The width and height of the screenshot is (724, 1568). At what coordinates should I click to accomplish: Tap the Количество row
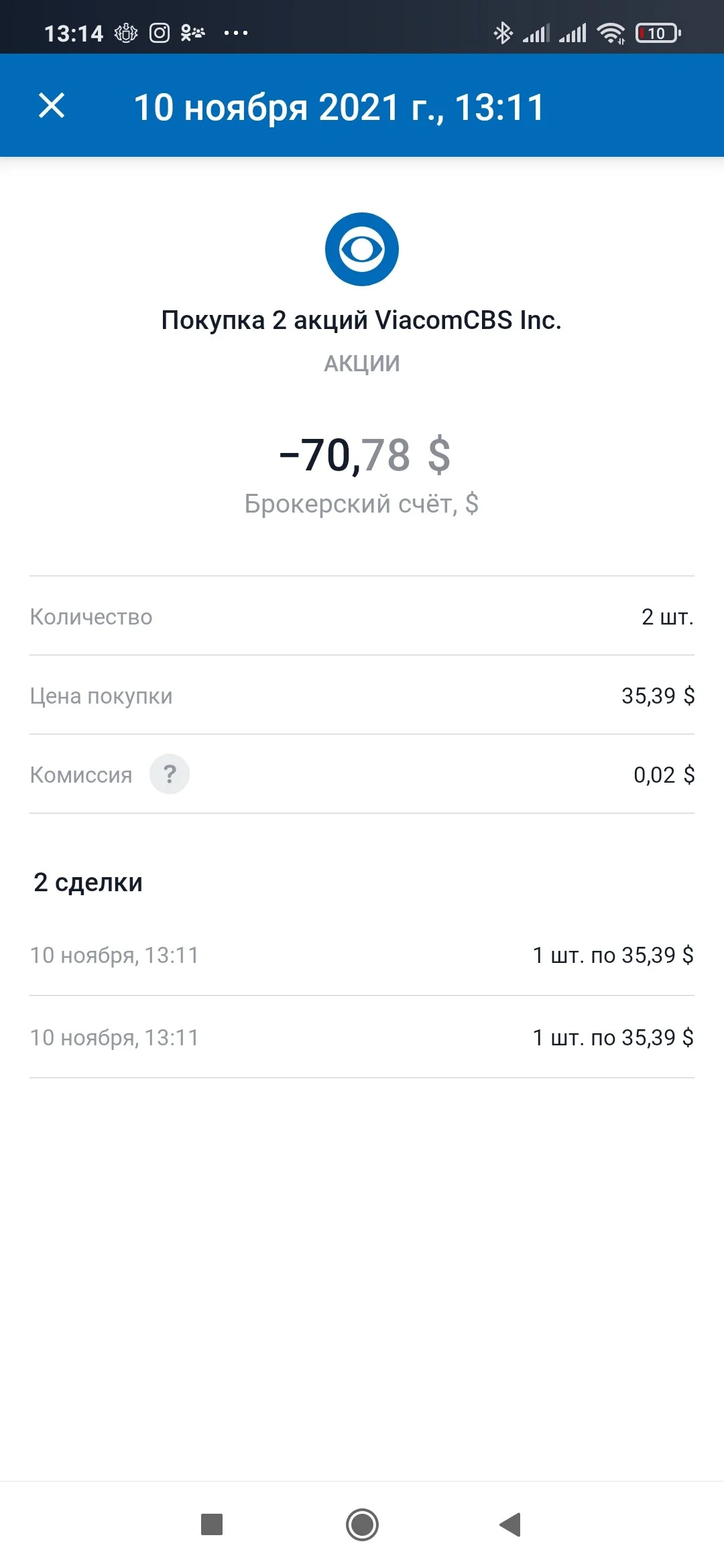362,616
